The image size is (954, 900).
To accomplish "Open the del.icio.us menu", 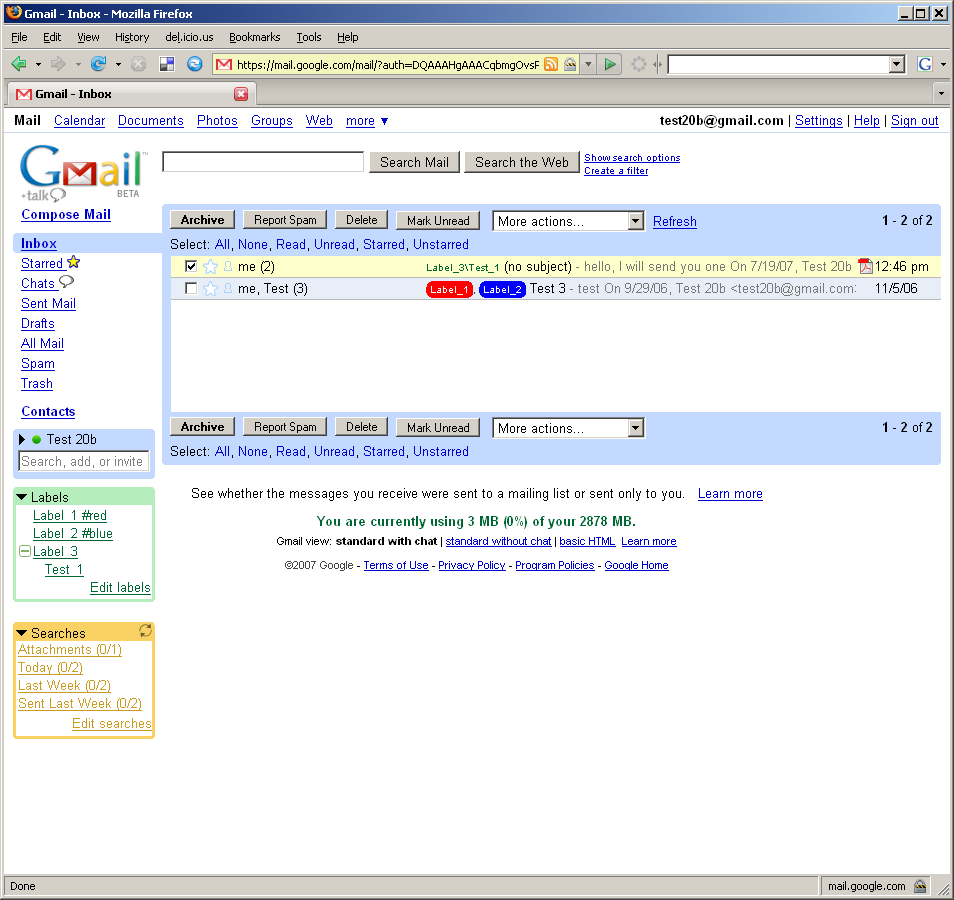I will (189, 37).
